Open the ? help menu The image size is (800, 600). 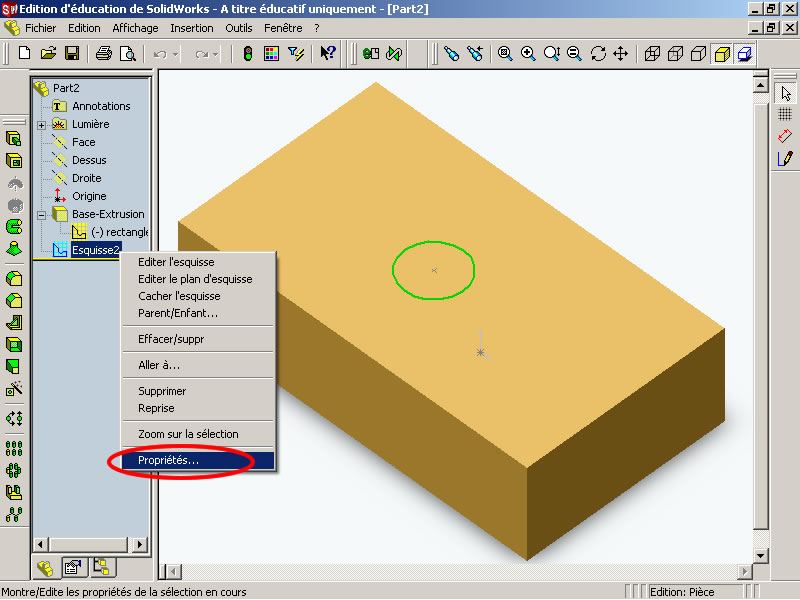(317, 28)
